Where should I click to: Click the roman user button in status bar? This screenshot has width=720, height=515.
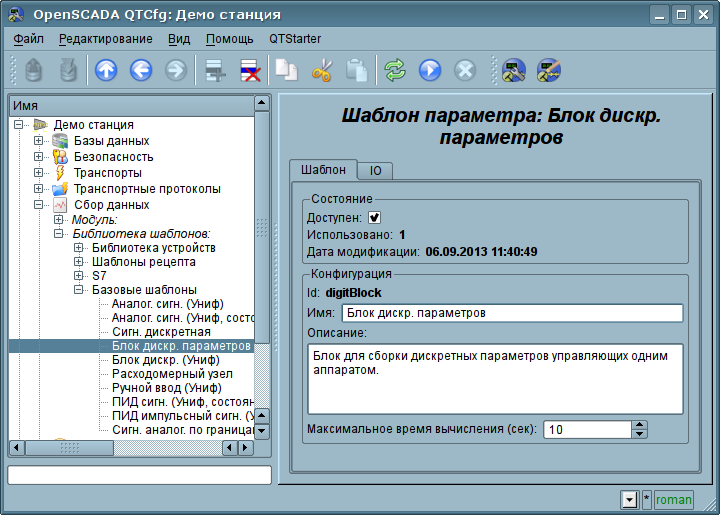coord(674,499)
